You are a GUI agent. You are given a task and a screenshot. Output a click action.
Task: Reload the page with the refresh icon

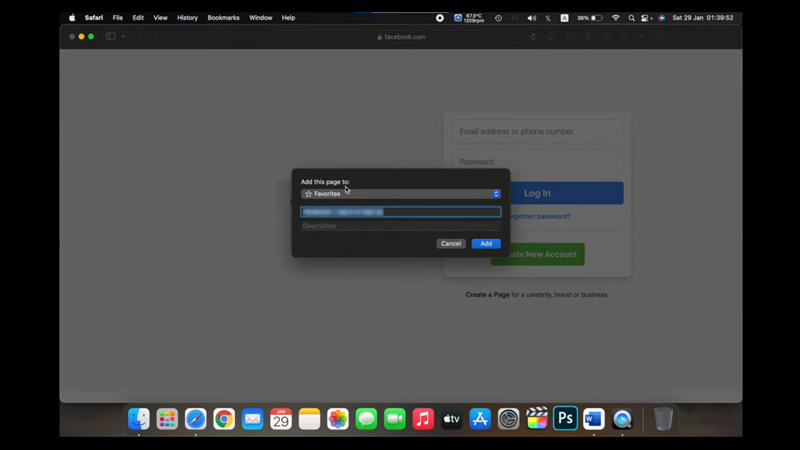click(x=533, y=37)
